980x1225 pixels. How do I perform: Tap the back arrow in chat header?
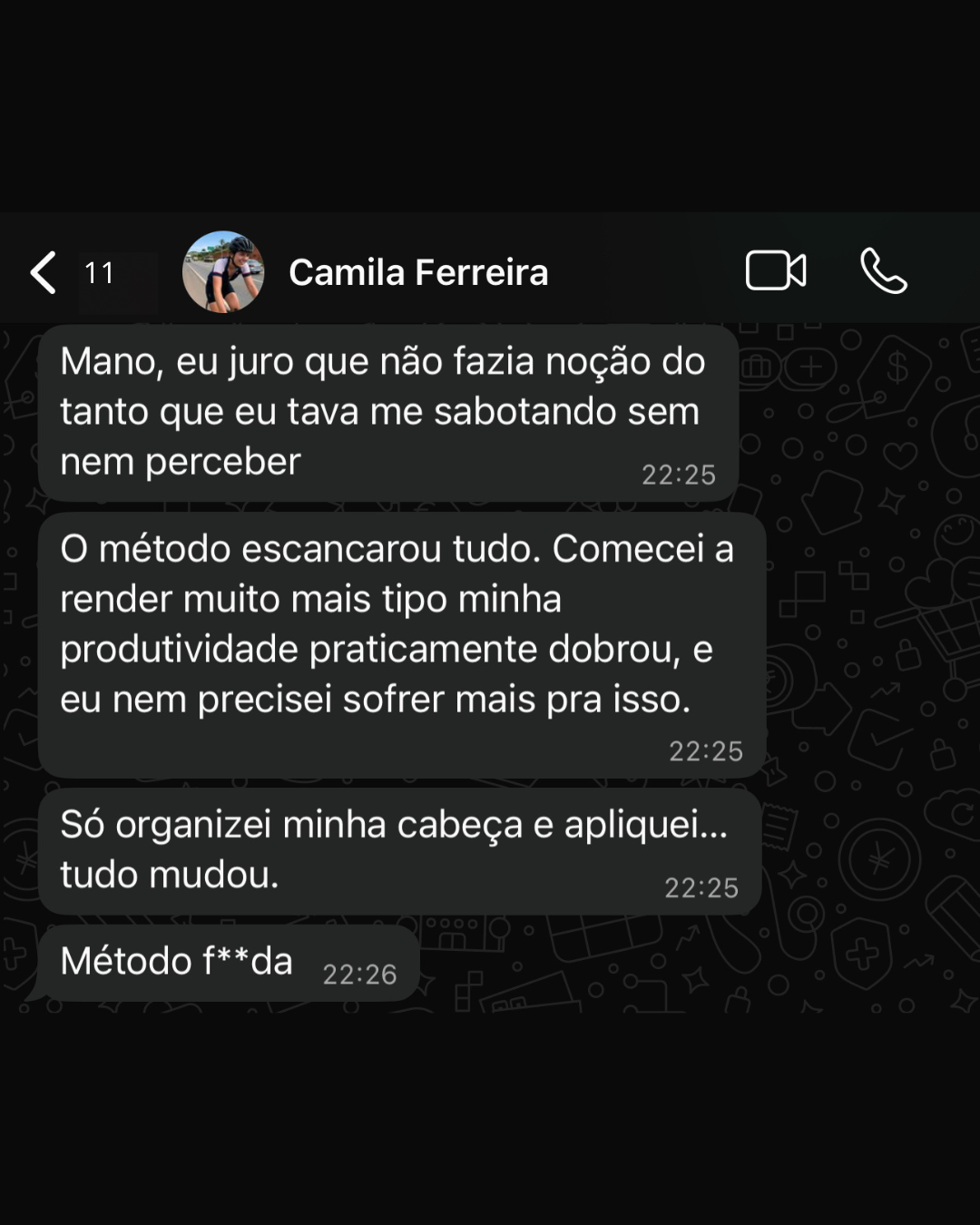(43, 272)
